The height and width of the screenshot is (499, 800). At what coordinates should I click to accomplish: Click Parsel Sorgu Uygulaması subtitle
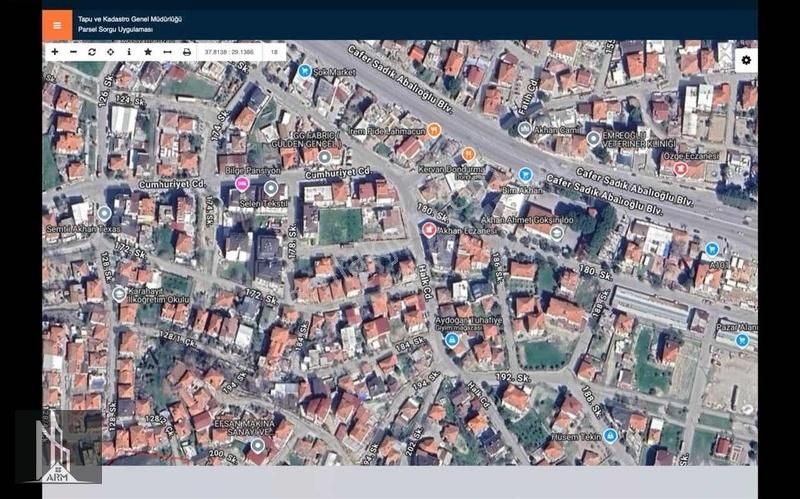(115, 30)
